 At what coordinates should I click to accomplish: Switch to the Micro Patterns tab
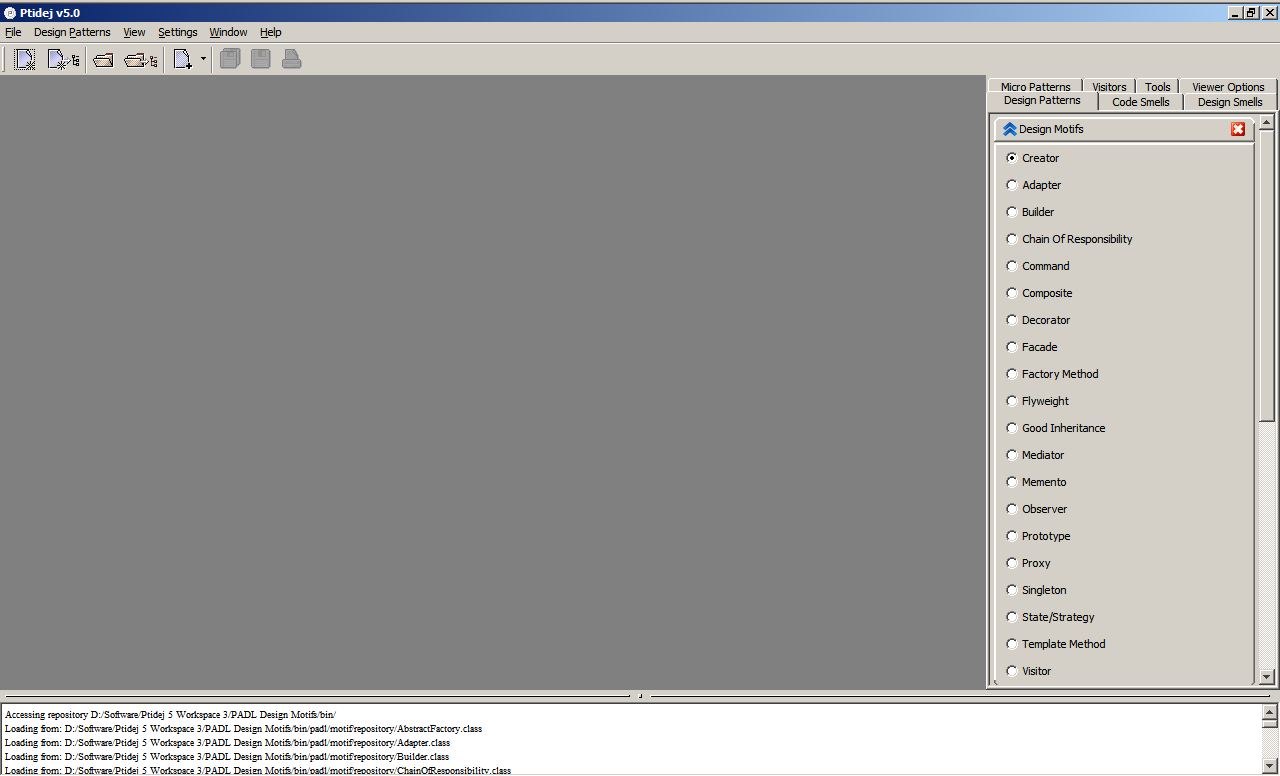pyautogui.click(x=1034, y=86)
